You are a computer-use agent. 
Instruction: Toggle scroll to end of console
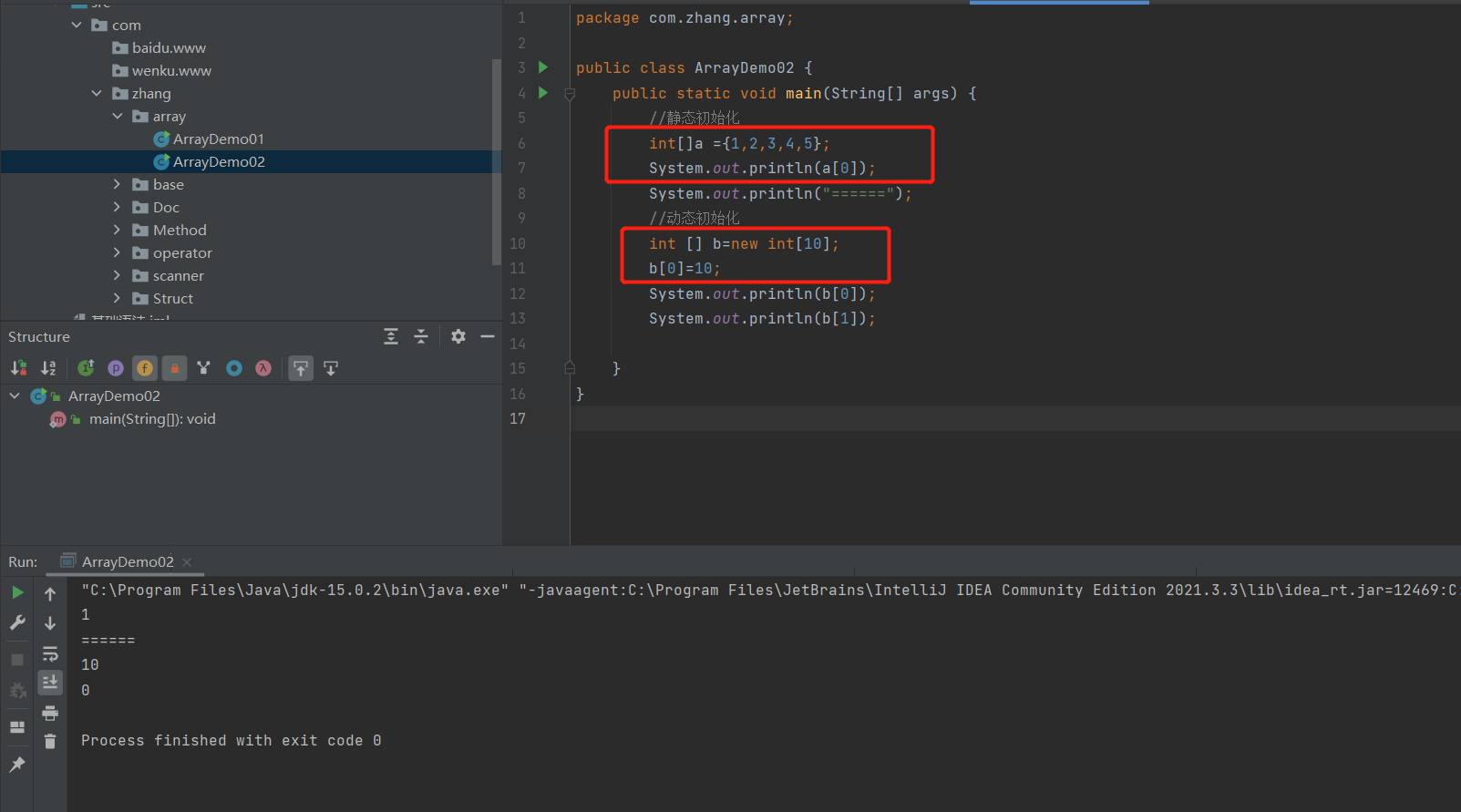(50, 683)
